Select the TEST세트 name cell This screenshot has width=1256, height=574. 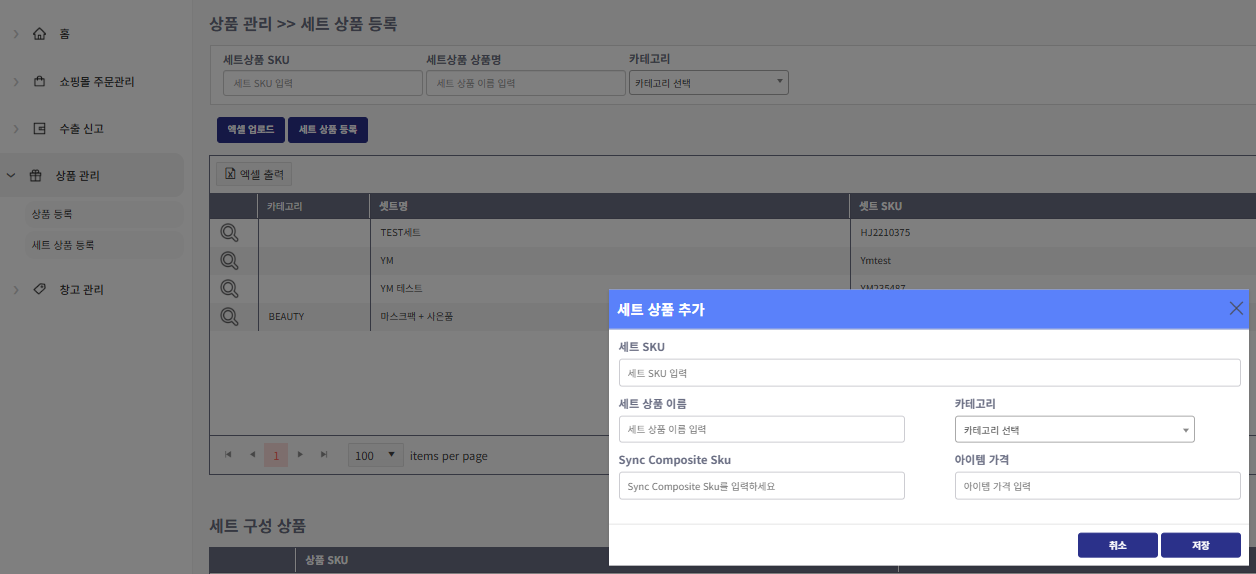[x=609, y=233]
